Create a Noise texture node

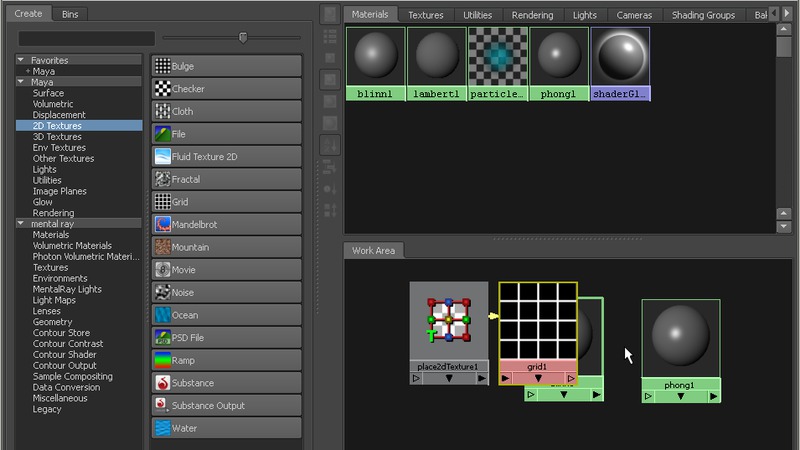tap(226, 292)
